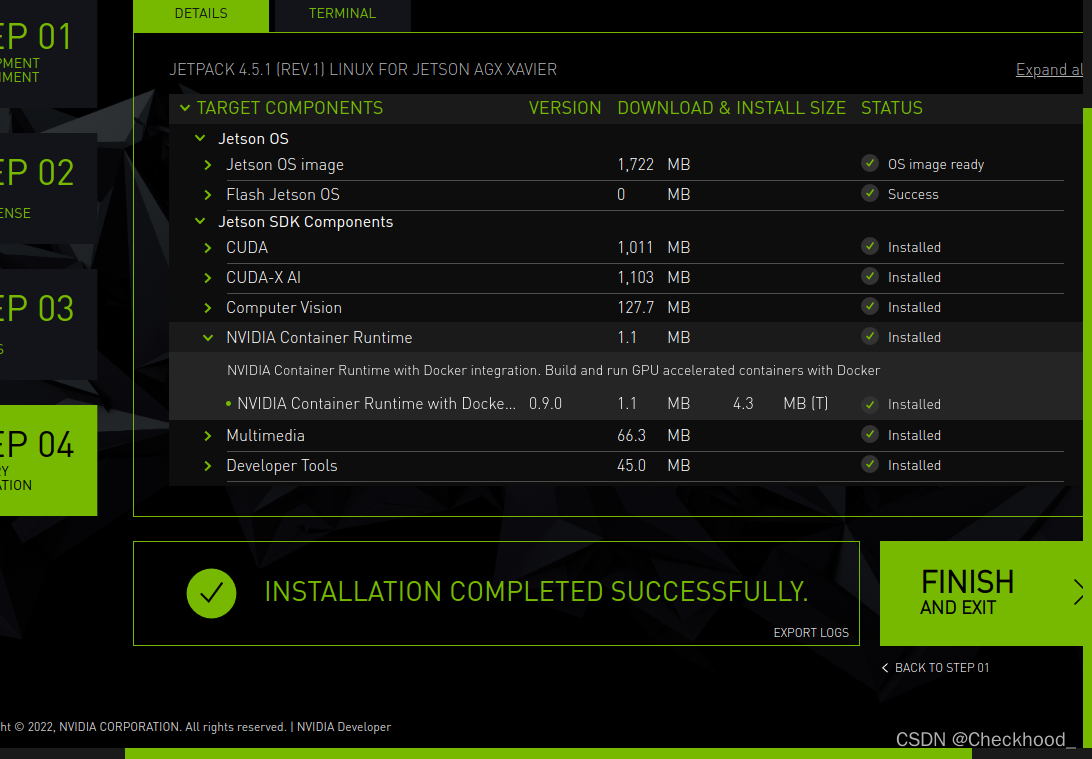This screenshot has height=759, width=1092.
Task: Click the Installed check icon for Computer Vision
Action: click(x=870, y=306)
